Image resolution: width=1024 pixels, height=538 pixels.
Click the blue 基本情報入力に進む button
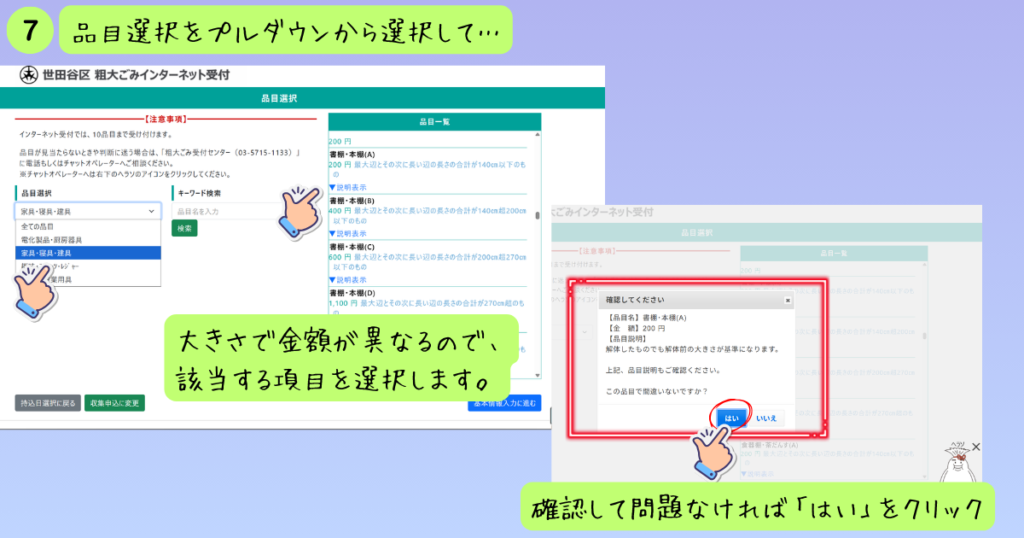tap(504, 404)
